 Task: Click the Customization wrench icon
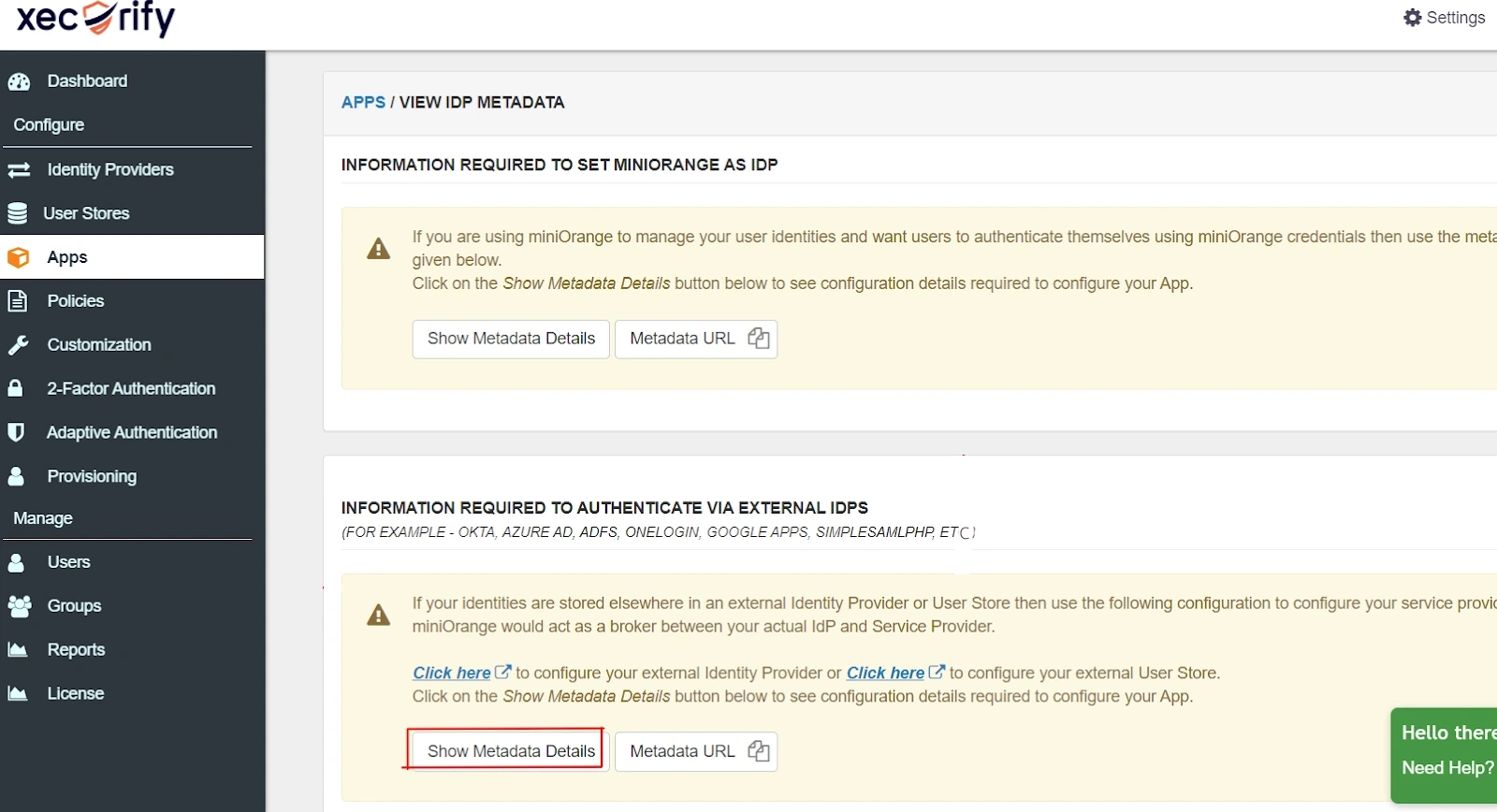pos(18,345)
